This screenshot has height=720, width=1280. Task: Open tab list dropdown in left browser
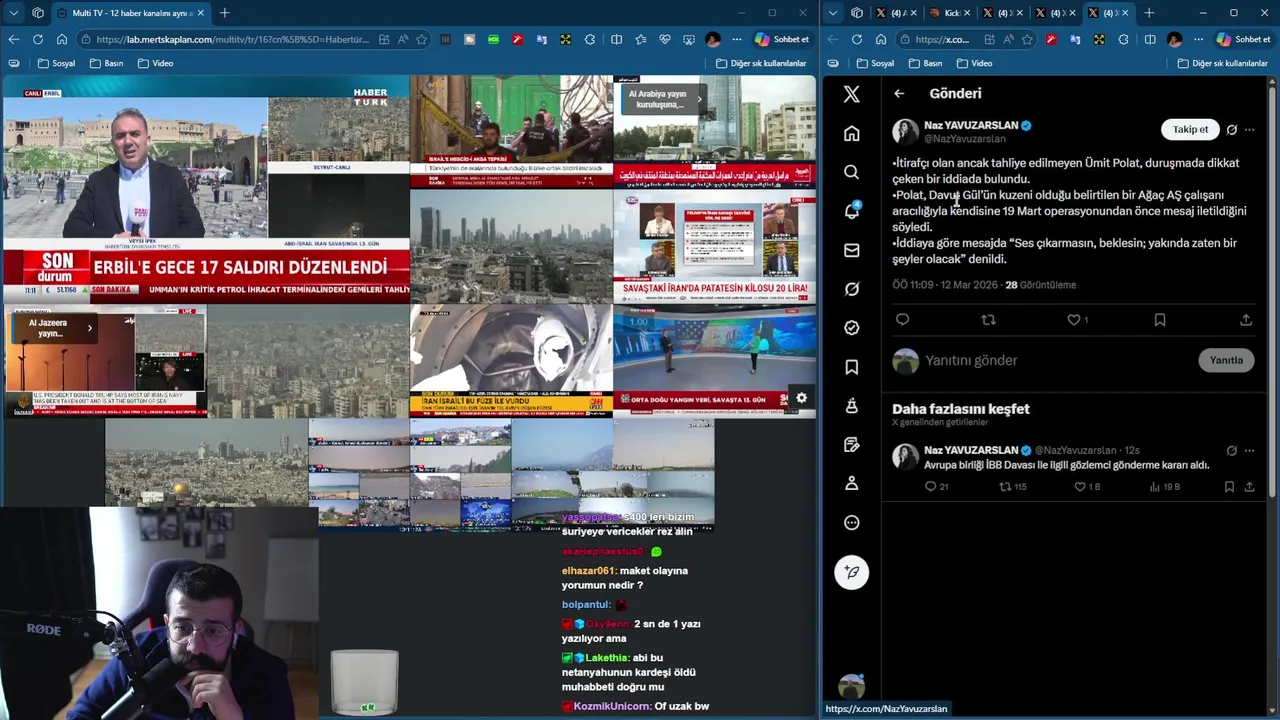pos(13,13)
